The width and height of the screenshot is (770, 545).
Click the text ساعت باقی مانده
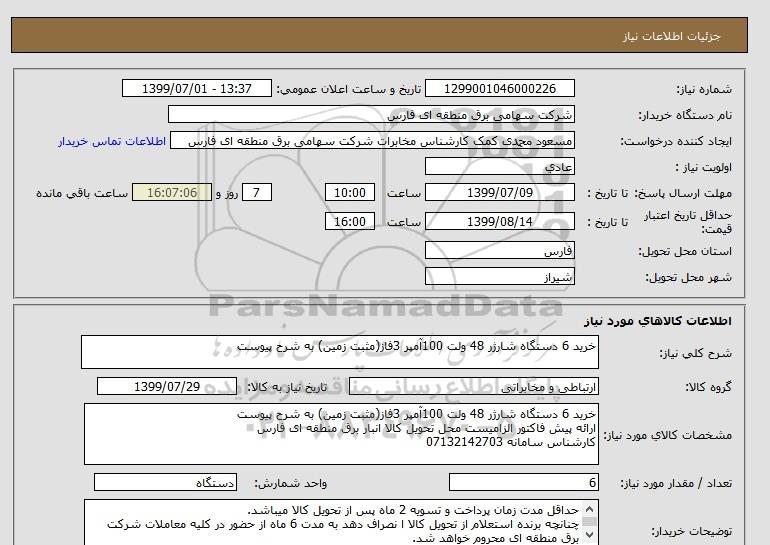(x=82, y=193)
